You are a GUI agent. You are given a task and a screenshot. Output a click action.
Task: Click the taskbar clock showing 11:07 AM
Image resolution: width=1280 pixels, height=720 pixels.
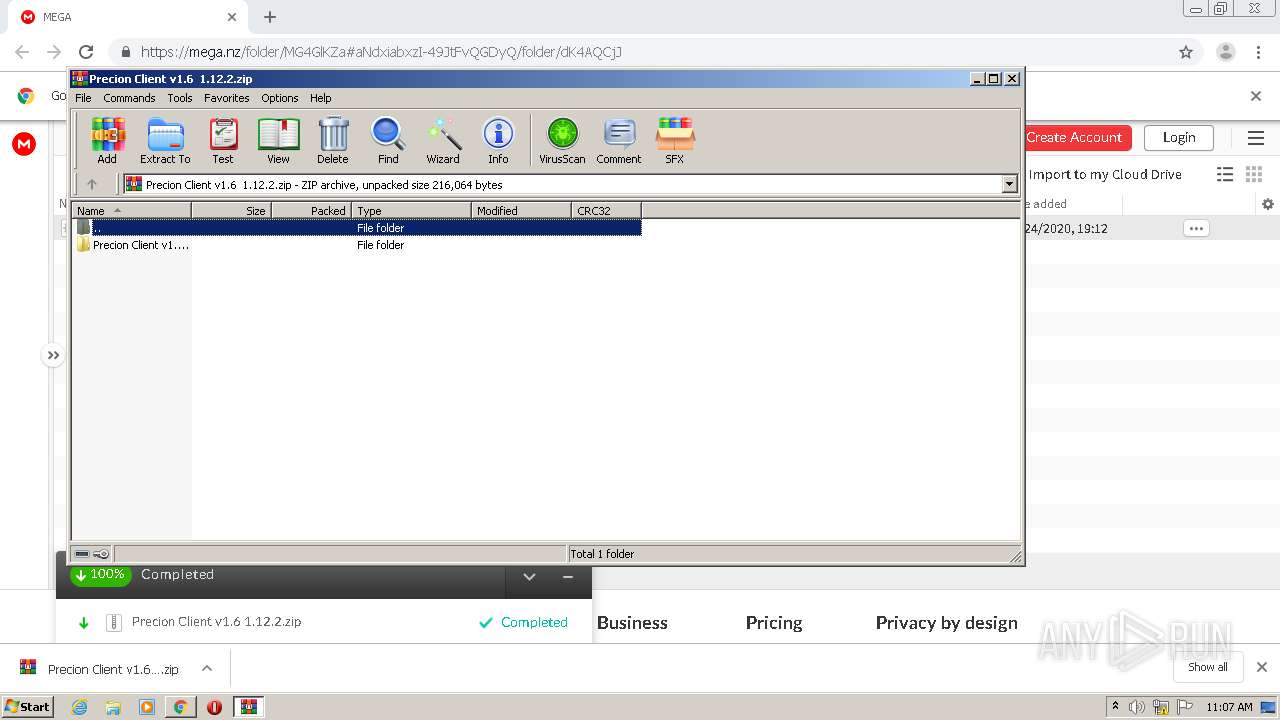click(1229, 707)
